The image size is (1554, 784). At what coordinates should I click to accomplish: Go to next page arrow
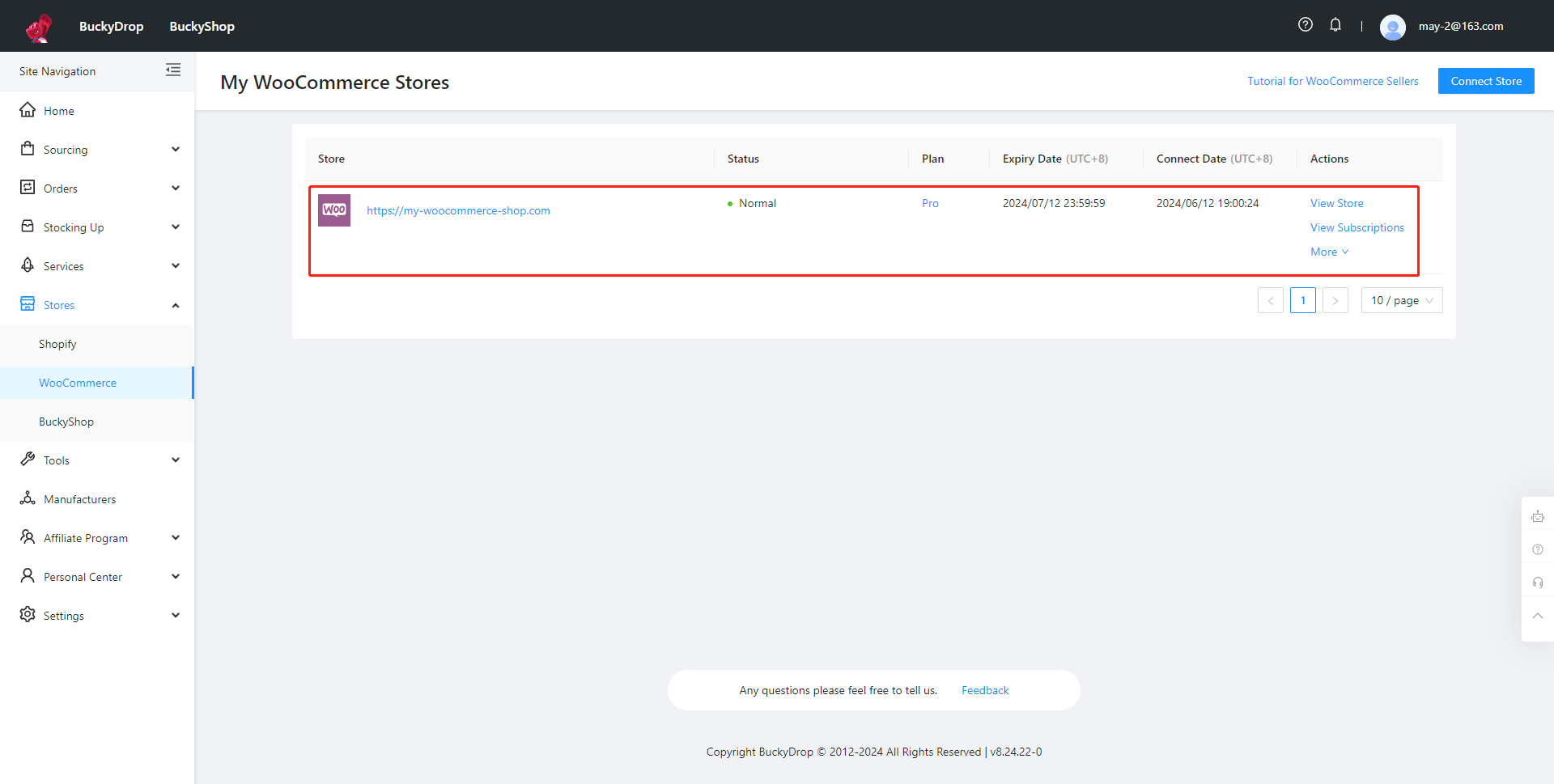(x=1335, y=300)
